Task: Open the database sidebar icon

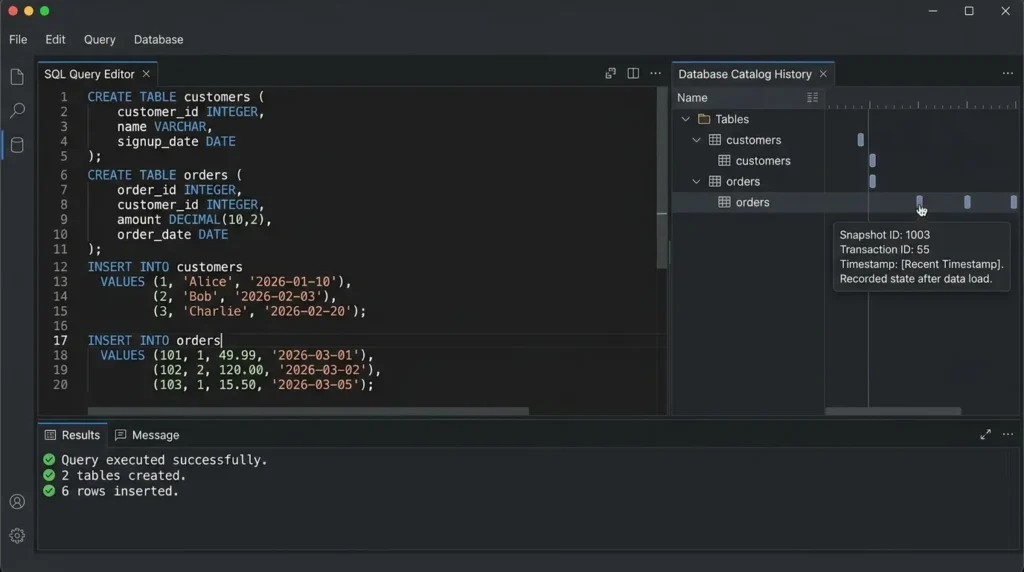Action: (x=17, y=145)
